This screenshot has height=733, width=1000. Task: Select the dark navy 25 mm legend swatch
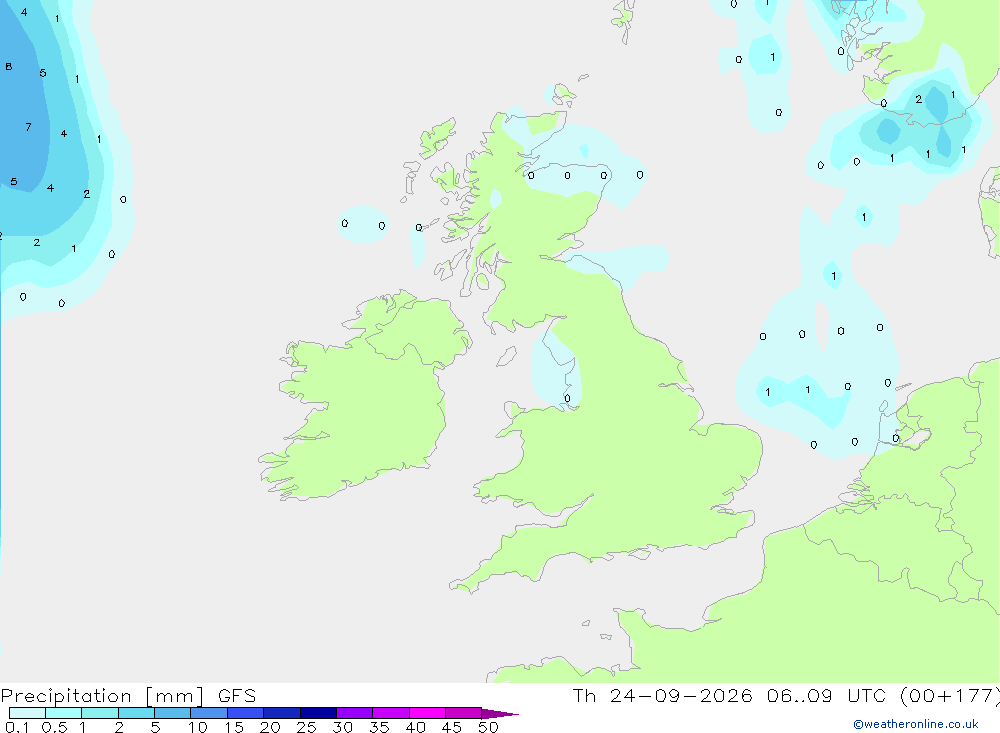[318, 713]
